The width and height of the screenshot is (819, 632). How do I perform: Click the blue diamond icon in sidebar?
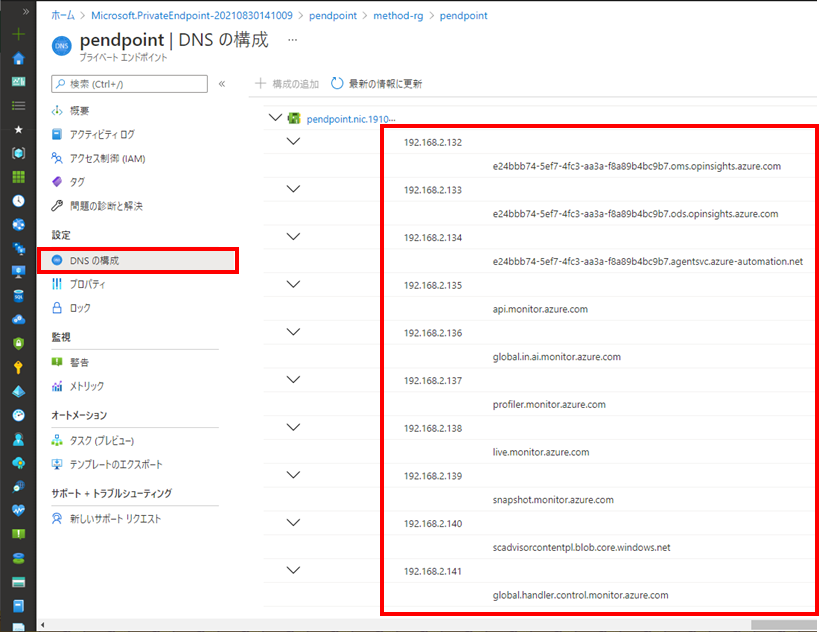point(18,392)
